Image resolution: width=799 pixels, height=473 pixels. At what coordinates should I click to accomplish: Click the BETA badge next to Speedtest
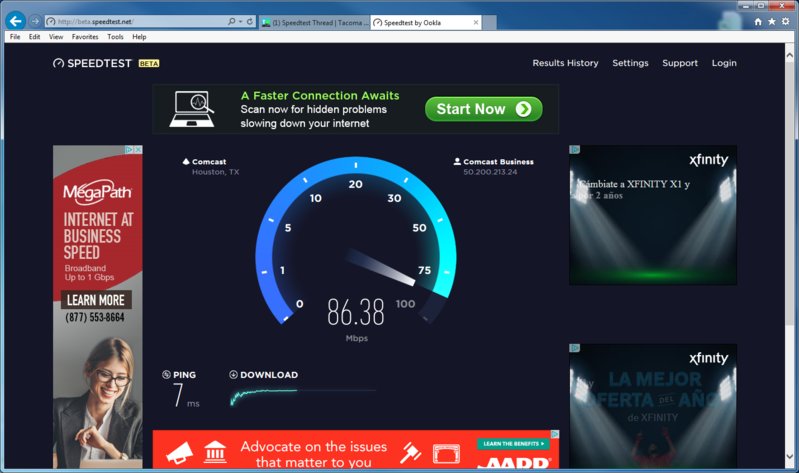tap(149, 63)
